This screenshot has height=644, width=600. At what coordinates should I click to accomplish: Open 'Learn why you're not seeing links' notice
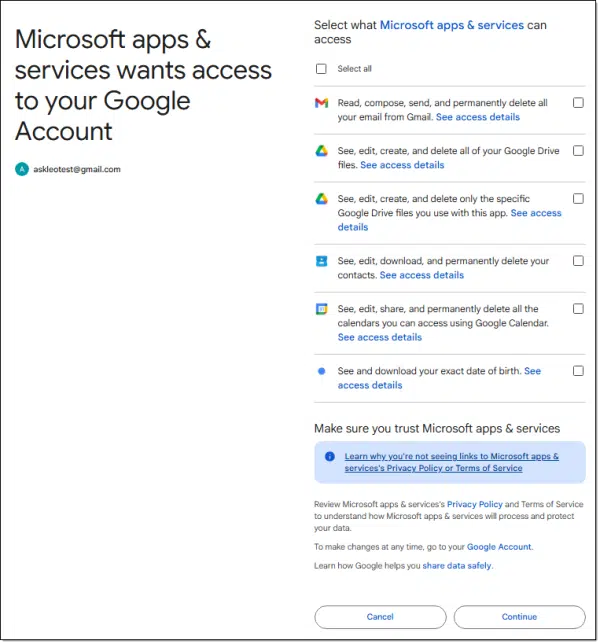pyautogui.click(x=451, y=462)
